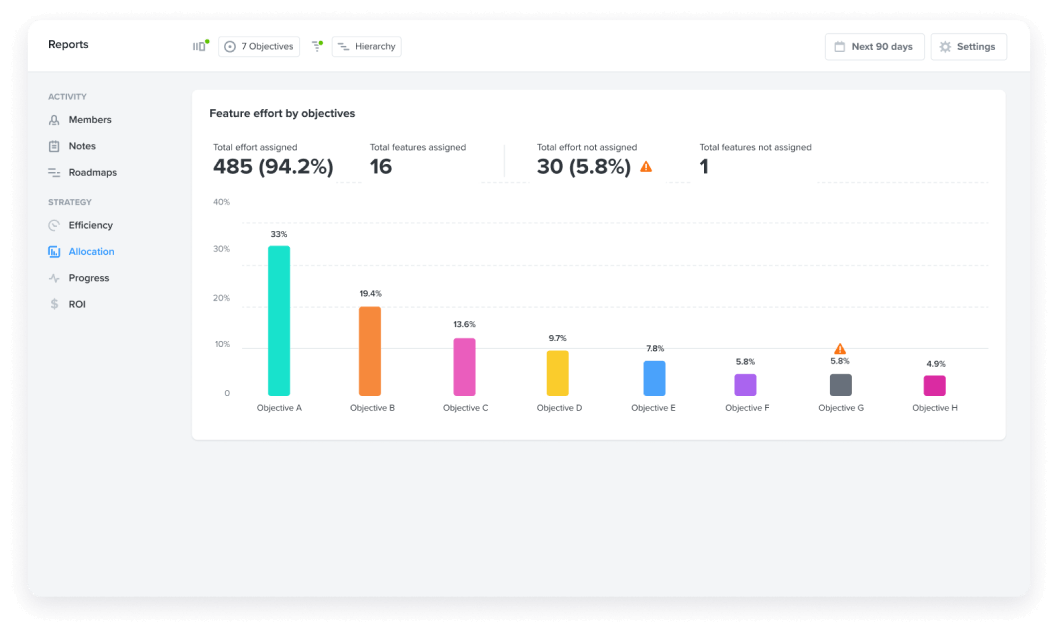This screenshot has width=1058, height=633.
Task: Select the Allocation report icon
Action: click(55, 251)
